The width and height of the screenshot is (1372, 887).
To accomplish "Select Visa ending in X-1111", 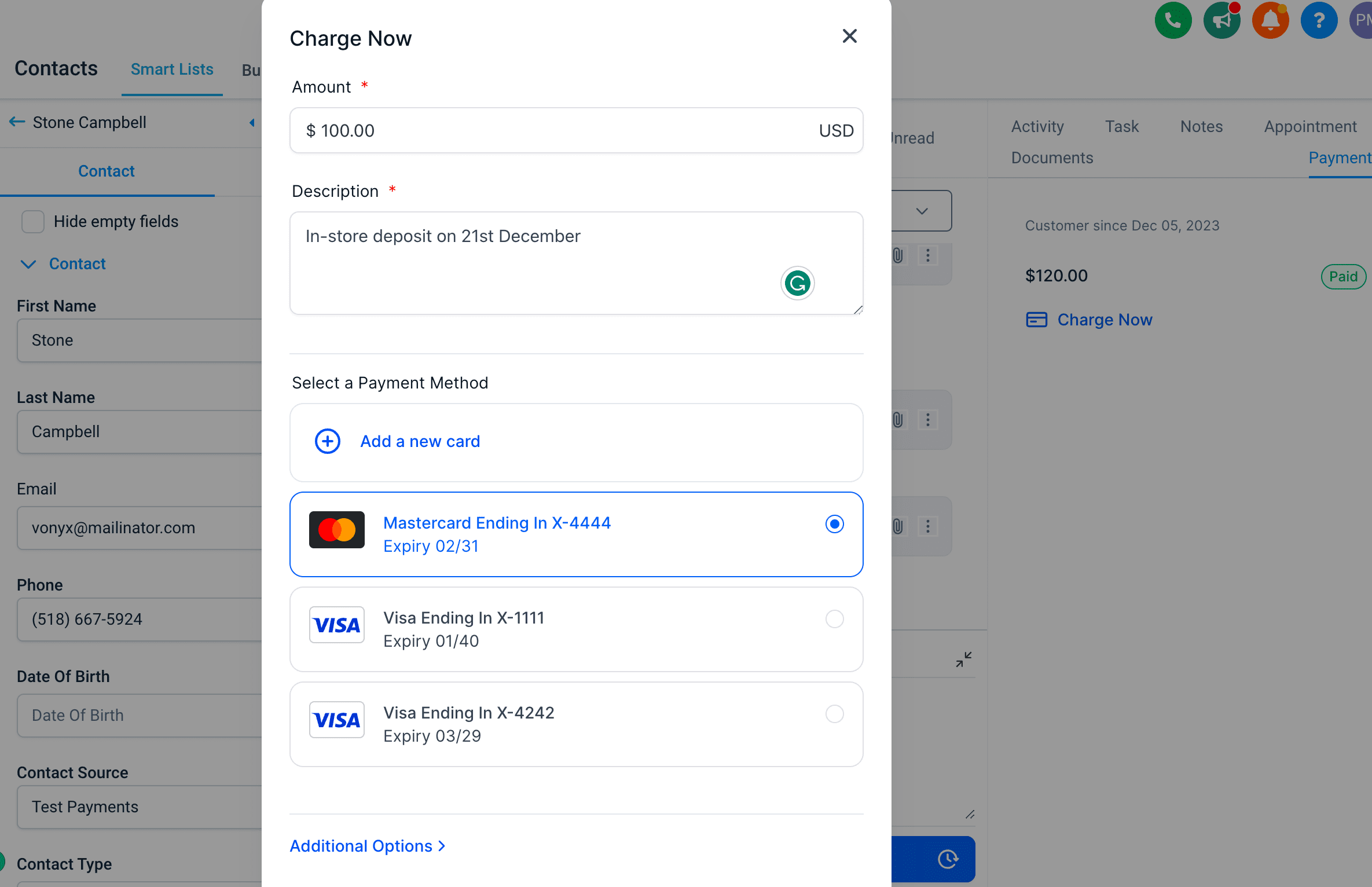I will pos(576,629).
